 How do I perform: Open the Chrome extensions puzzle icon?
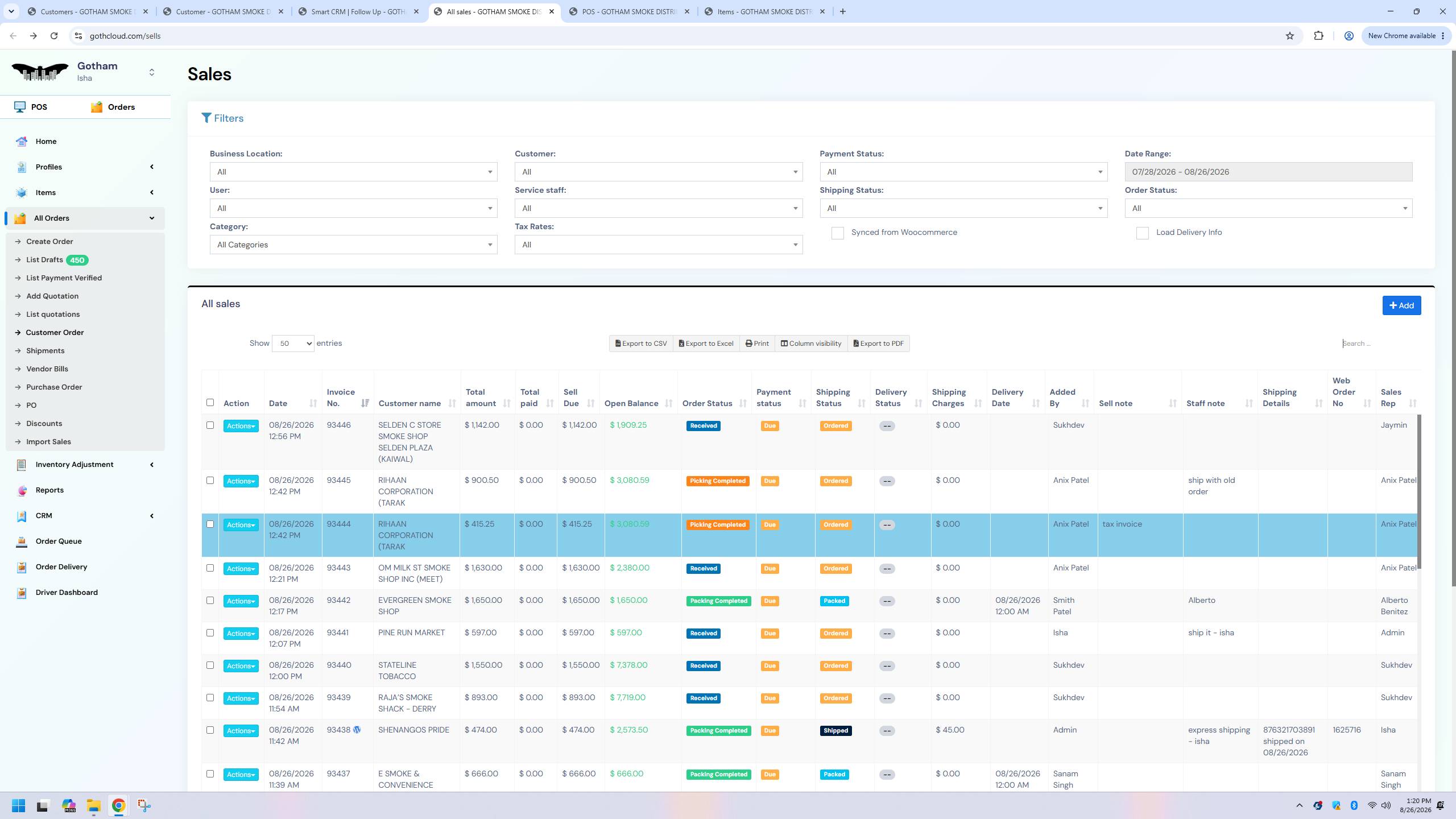[x=1318, y=36]
